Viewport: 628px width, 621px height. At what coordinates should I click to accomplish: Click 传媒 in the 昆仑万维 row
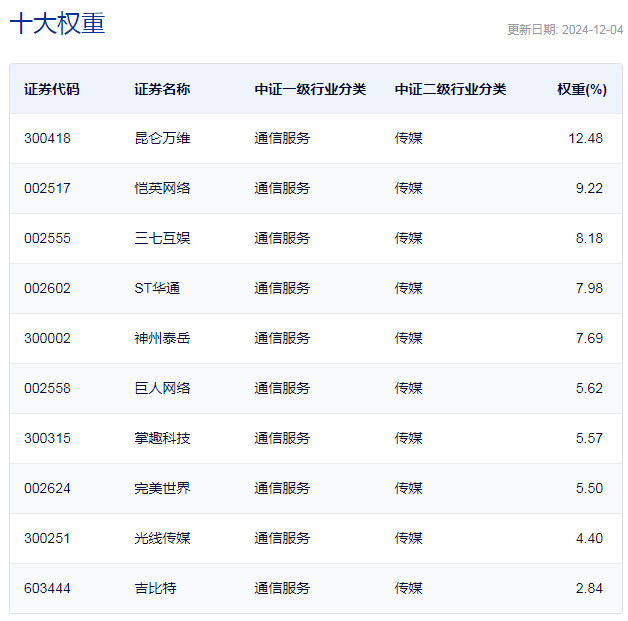pos(409,138)
